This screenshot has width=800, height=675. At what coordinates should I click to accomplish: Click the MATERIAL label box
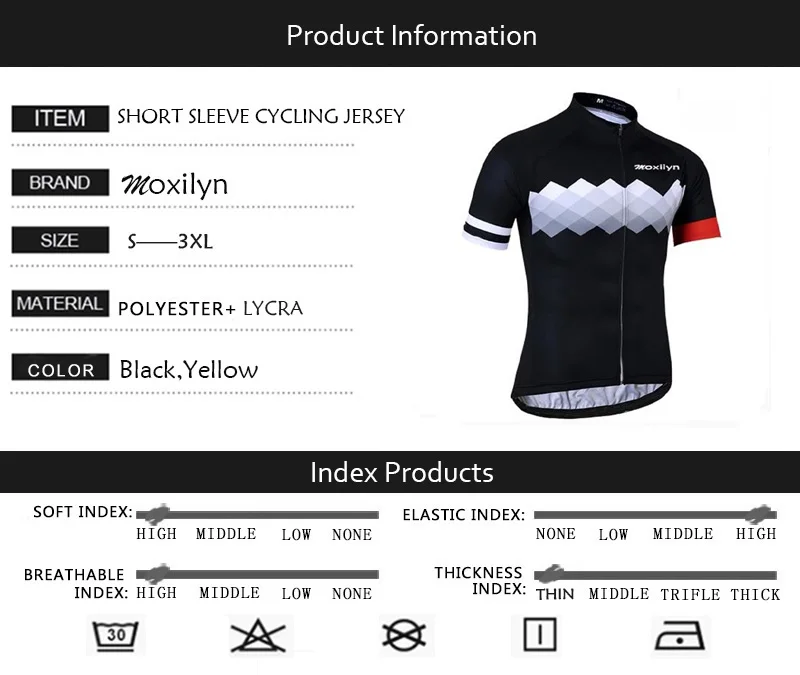[x=60, y=304]
